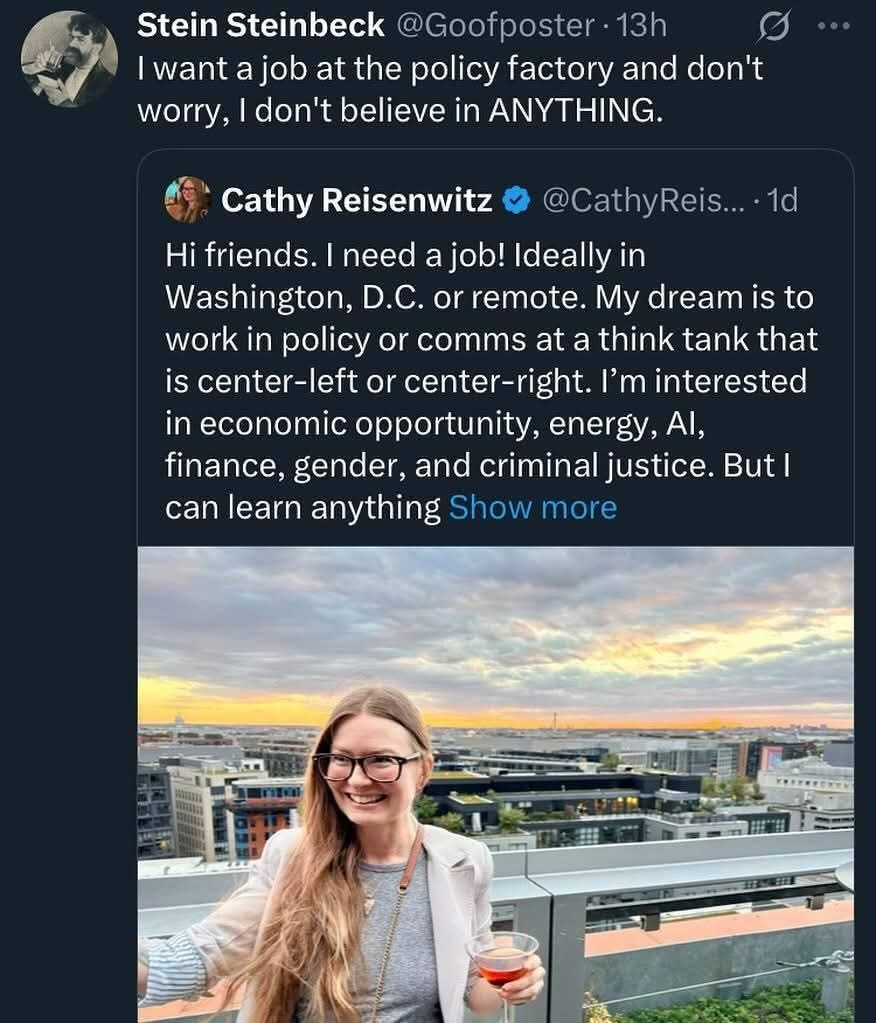The height and width of the screenshot is (1023, 876).
Task: Click the blue verified checkmark badge
Action: pos(516,201)
